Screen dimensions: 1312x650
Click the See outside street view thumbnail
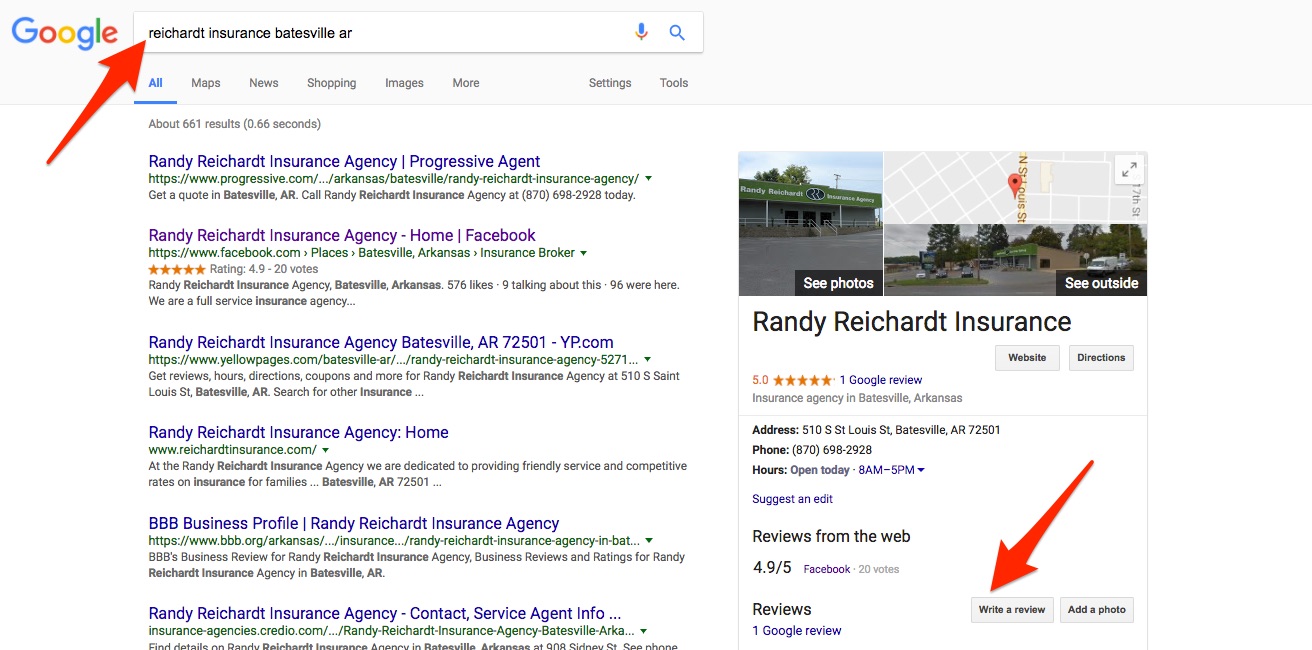1016,260
